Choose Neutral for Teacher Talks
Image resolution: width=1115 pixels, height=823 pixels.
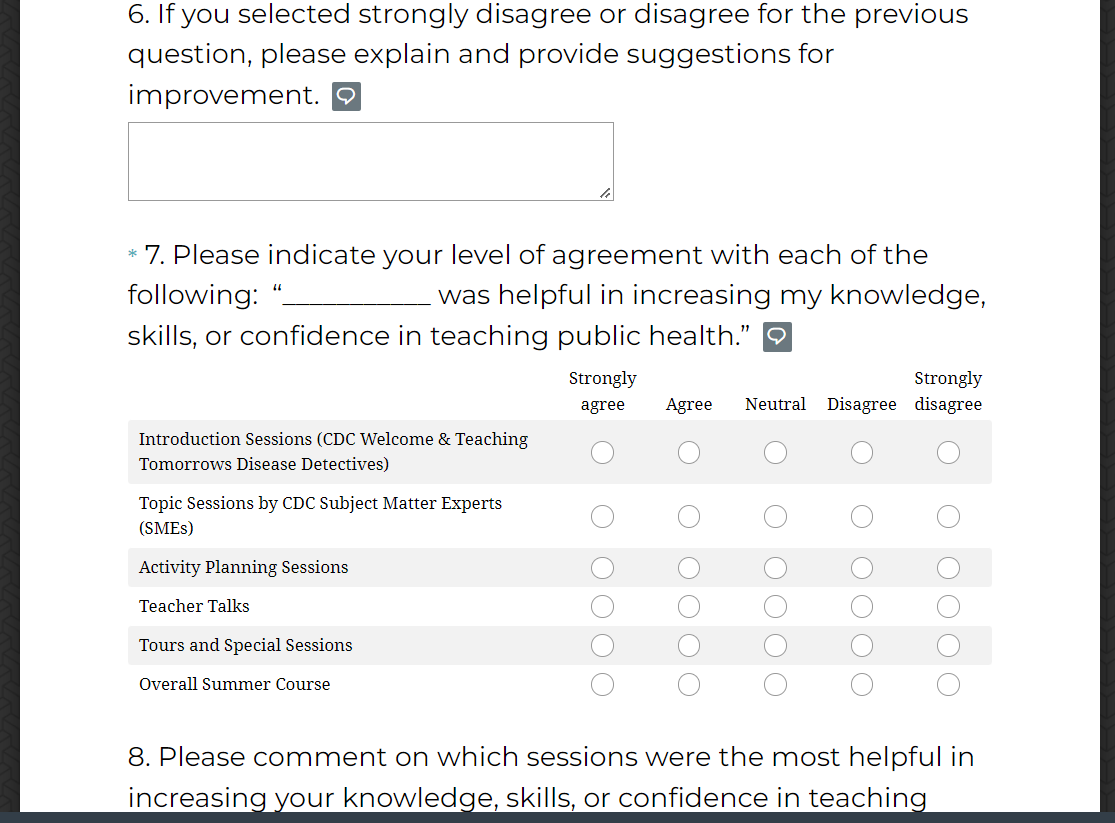click(775, 607)
